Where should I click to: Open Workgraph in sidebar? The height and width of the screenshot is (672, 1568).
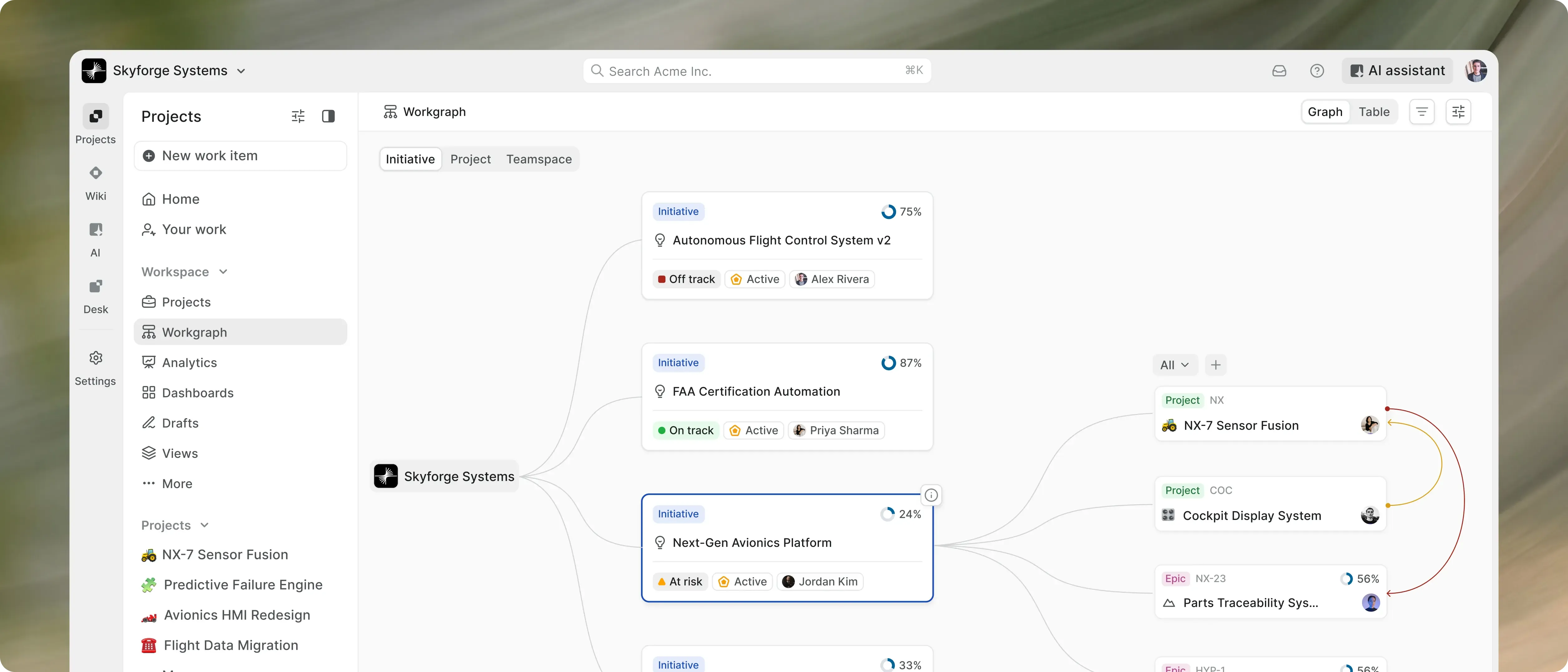click(240, 332)
